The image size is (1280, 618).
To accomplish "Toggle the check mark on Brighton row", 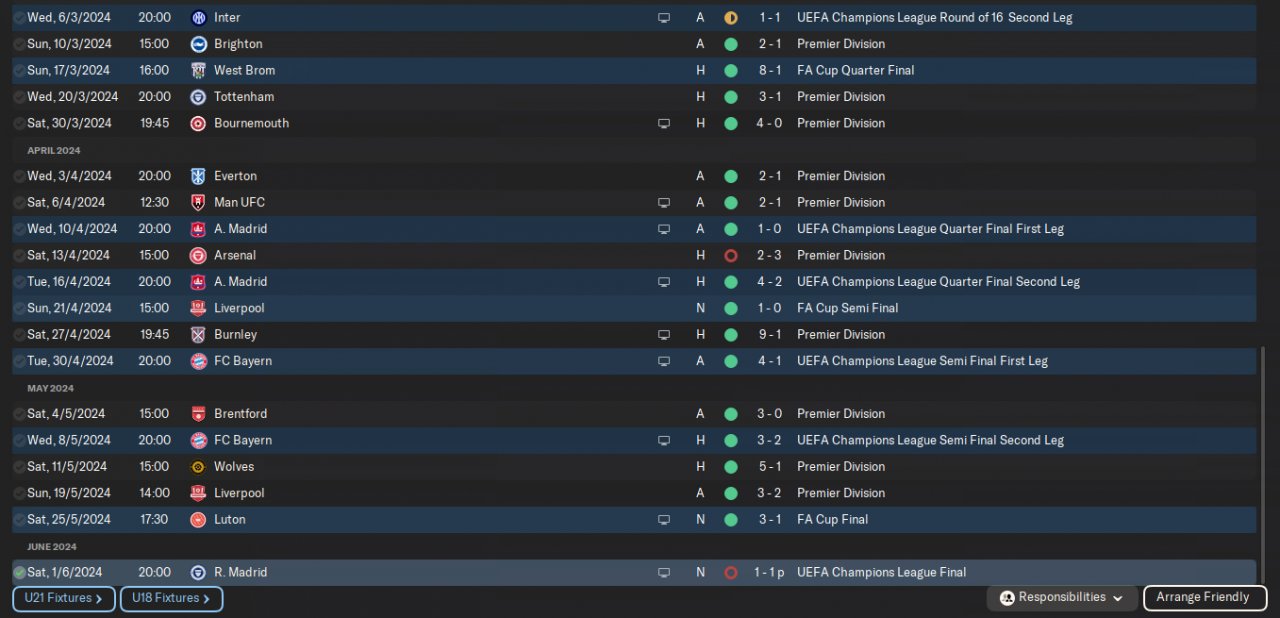I will point(19,44).
